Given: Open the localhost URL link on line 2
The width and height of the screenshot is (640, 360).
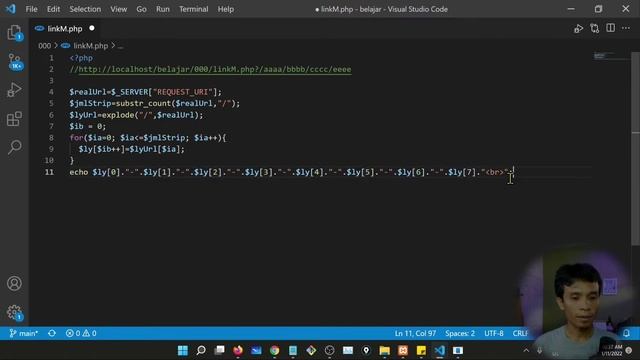Looking at the screenshot, I should [x=215, y=69].
